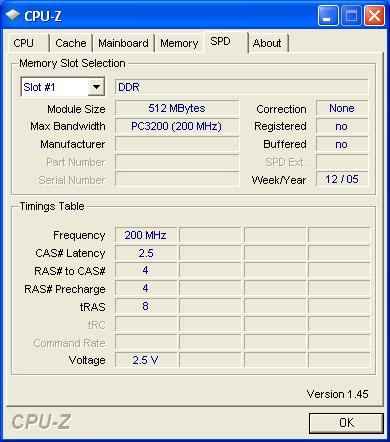The width and height of the screenshot is (390, 442).
Task: Click the Version 1.45 text
Action: 337,394
